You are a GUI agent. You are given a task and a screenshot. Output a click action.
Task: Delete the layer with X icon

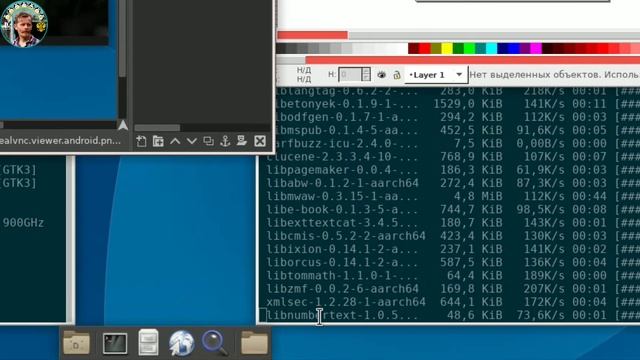[260, 141]
